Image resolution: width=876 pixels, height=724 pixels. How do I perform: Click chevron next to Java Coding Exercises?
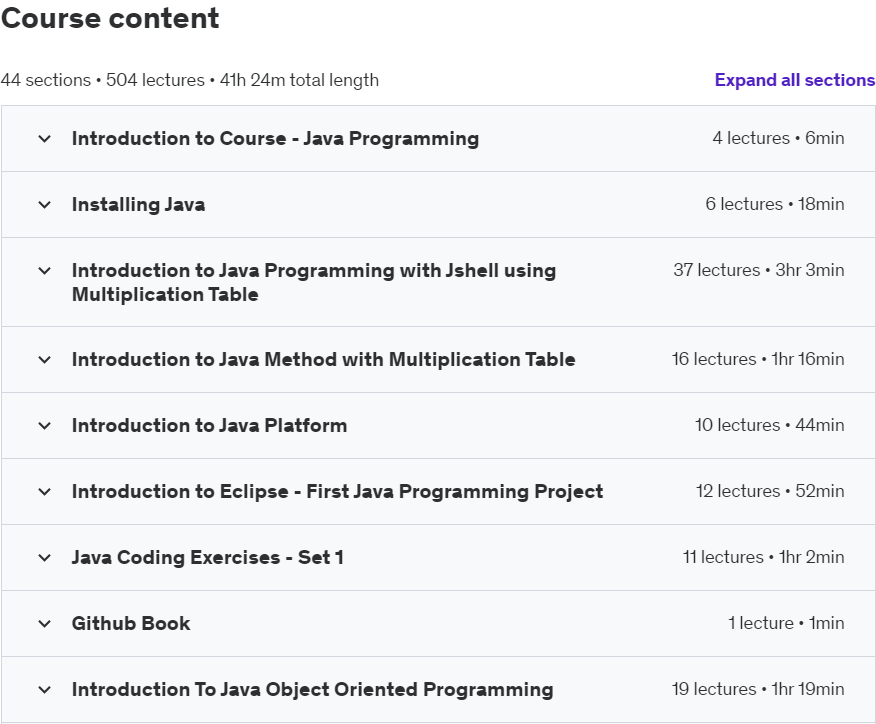pyautogui.click(x=44, y=558)
